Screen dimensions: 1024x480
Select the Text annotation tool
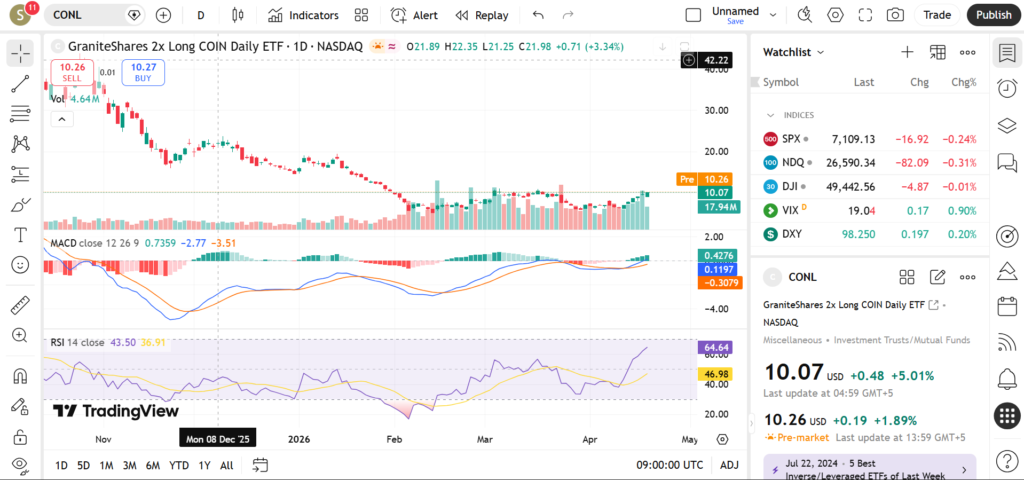[x=20, y=235]
